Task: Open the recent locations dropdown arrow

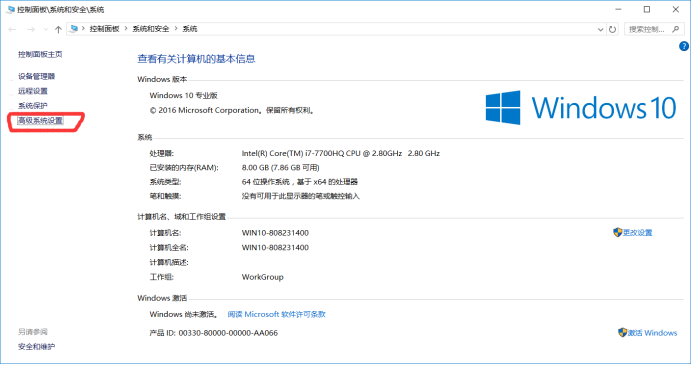Action: [x=46, y=30]
